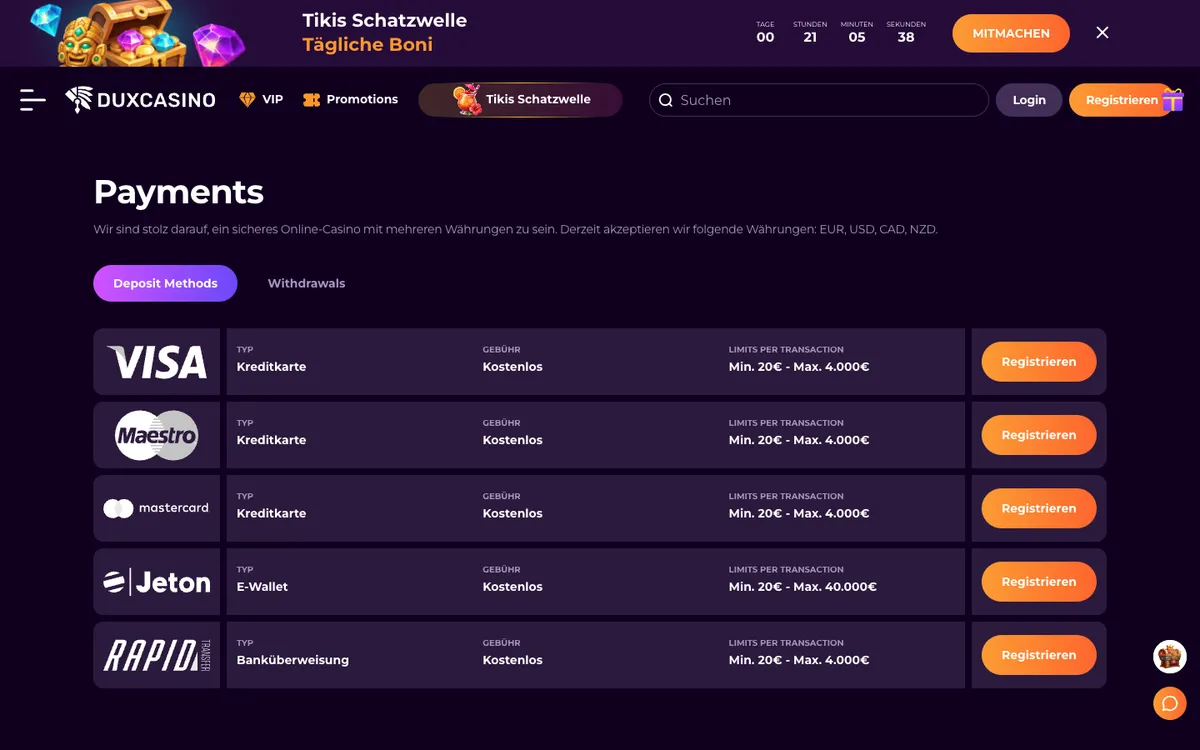Click the Login button
The width and height of the screenshot is (1200, 750).
(1029, 100)
